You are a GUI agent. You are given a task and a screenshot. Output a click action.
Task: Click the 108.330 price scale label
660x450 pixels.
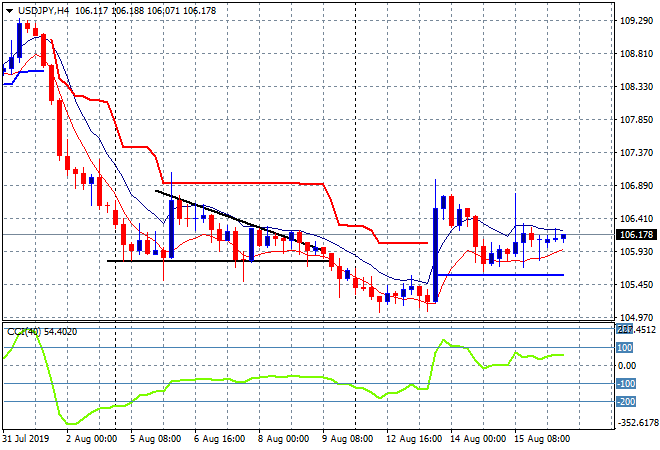[x=637, y=87]
